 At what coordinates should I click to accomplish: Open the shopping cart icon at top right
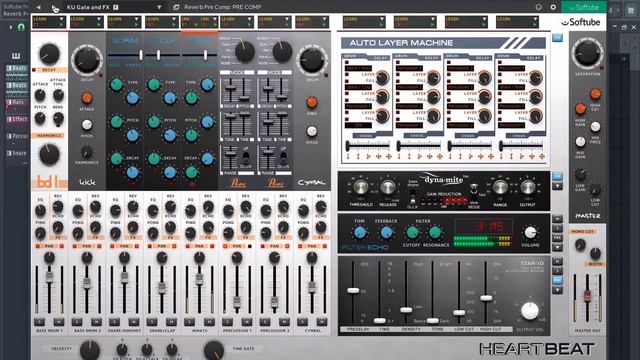tap(631, 11)
